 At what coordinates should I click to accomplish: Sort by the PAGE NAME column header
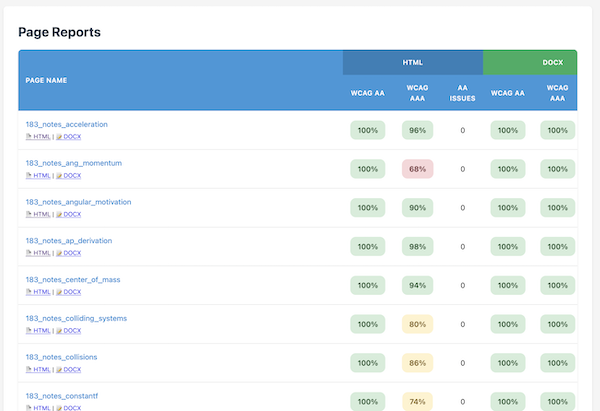[47, 79]
